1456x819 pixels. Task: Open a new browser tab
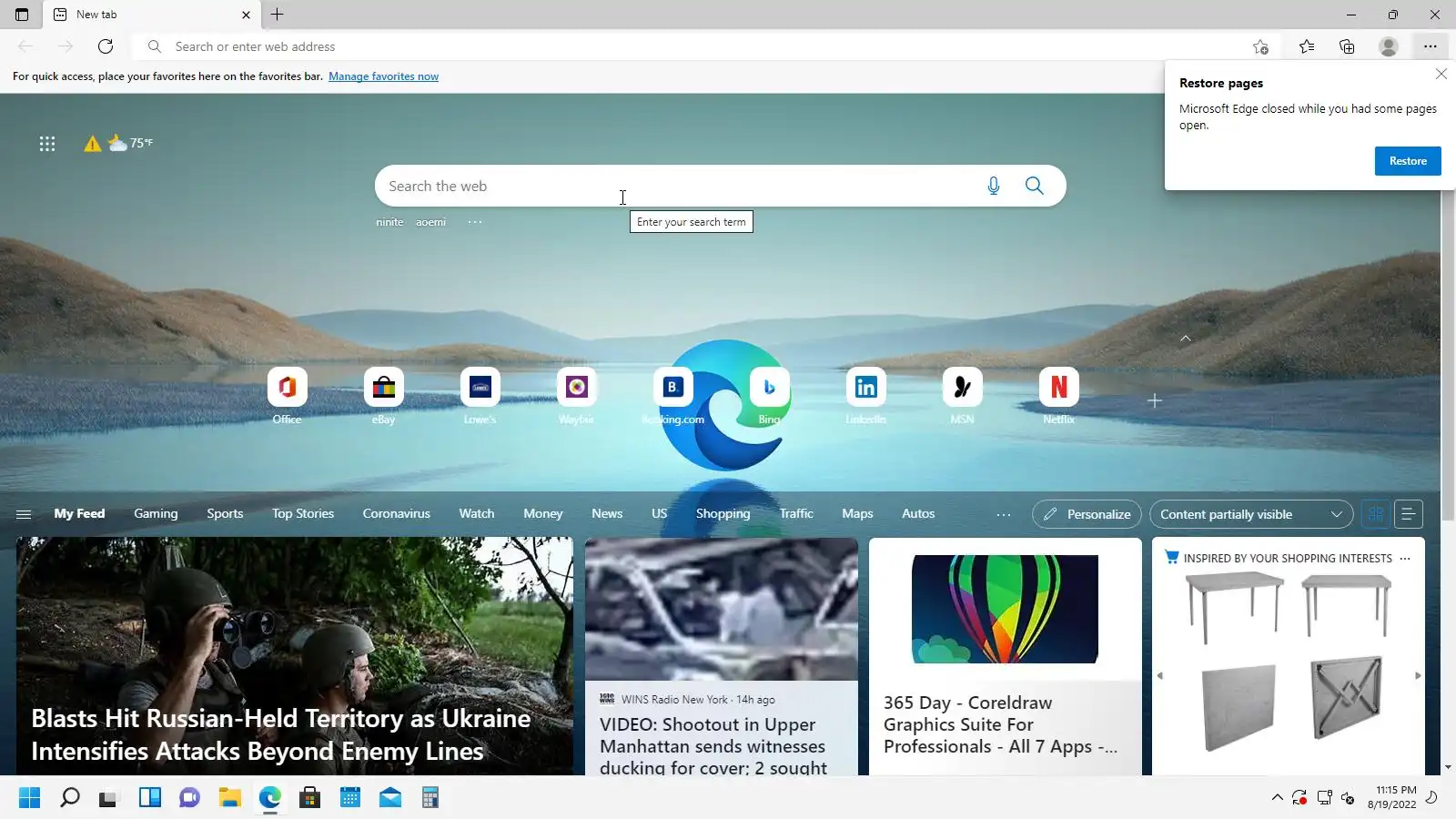coord(278,15)
